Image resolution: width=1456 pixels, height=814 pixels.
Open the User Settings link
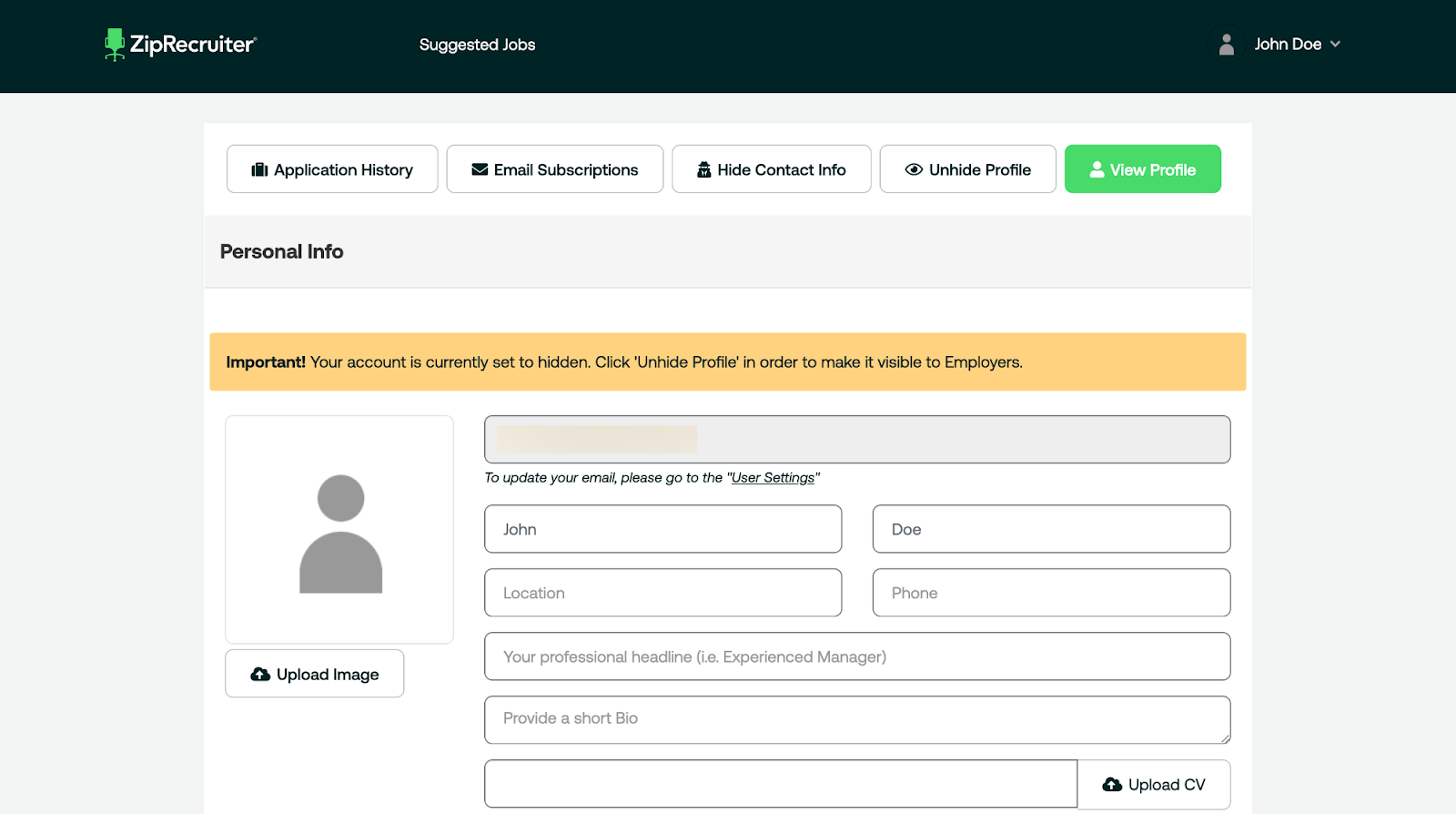coord(773,478)
